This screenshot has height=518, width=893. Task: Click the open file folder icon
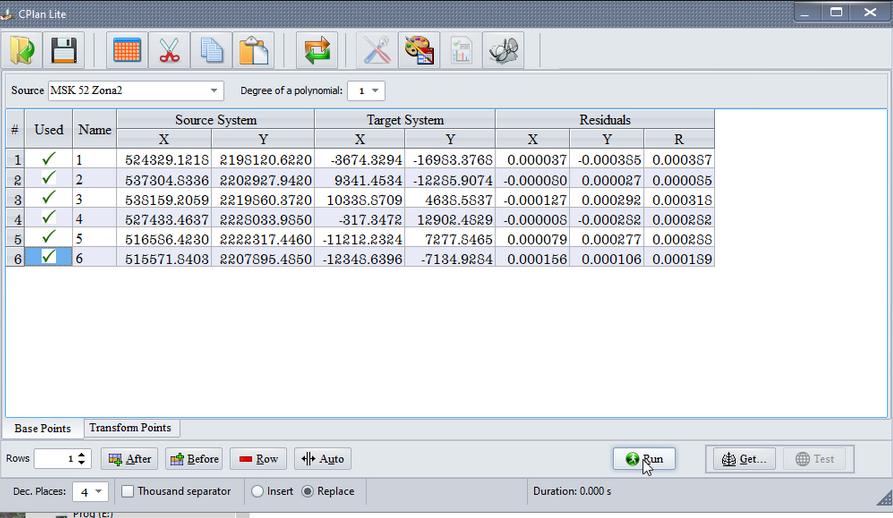point(22,51)
